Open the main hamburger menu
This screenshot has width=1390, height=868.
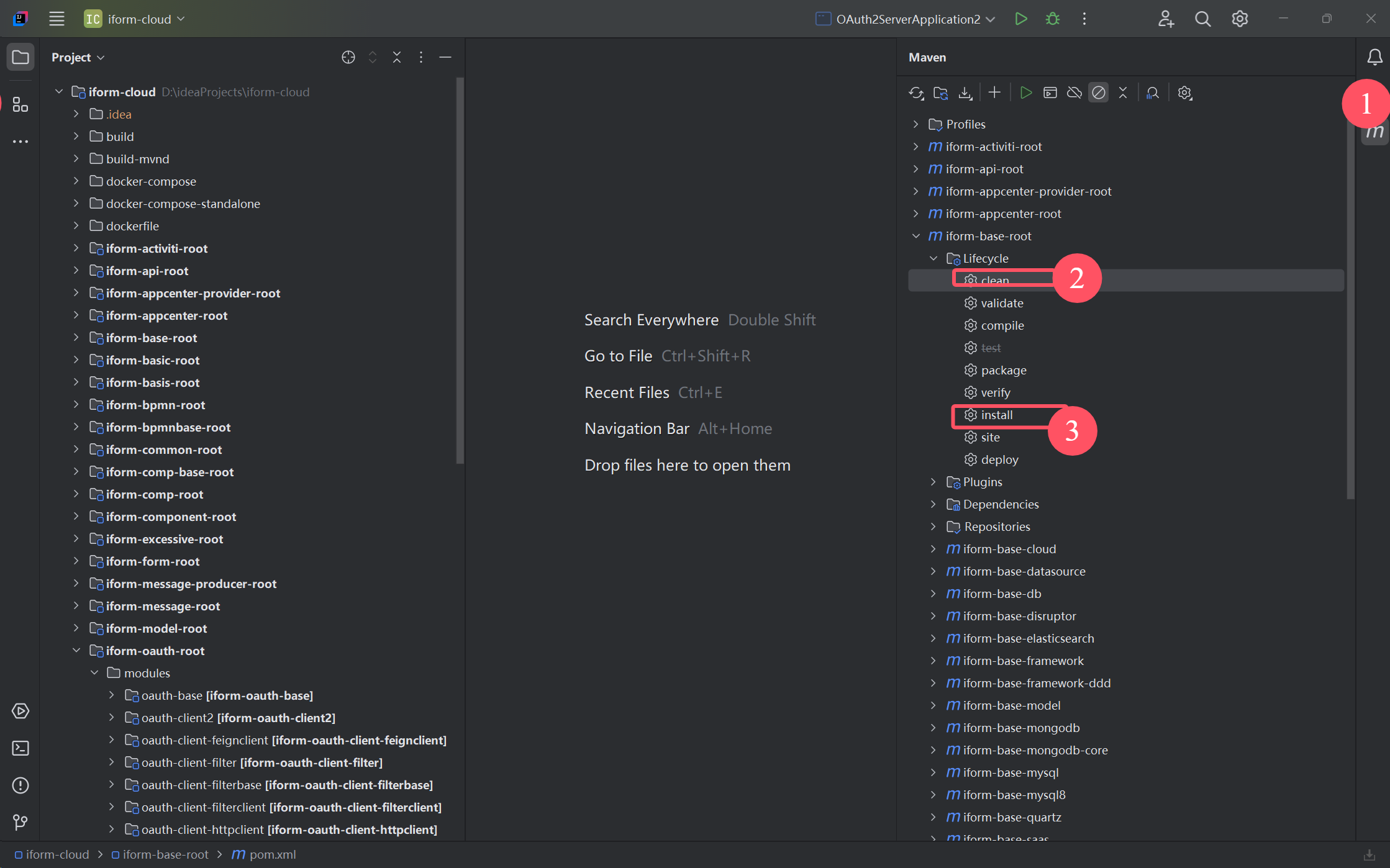[x=57, y=19]
